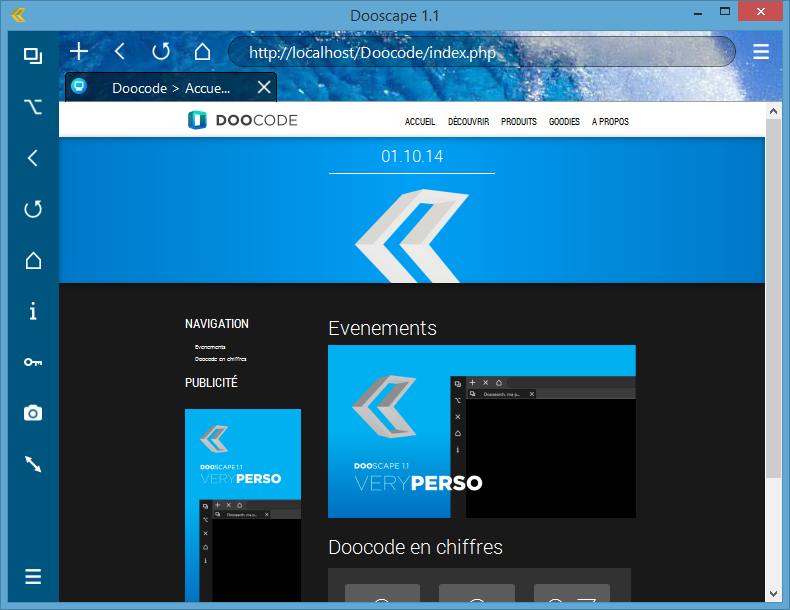Open the key password icon
Screen dimensions: 790x610
(33, 362)
